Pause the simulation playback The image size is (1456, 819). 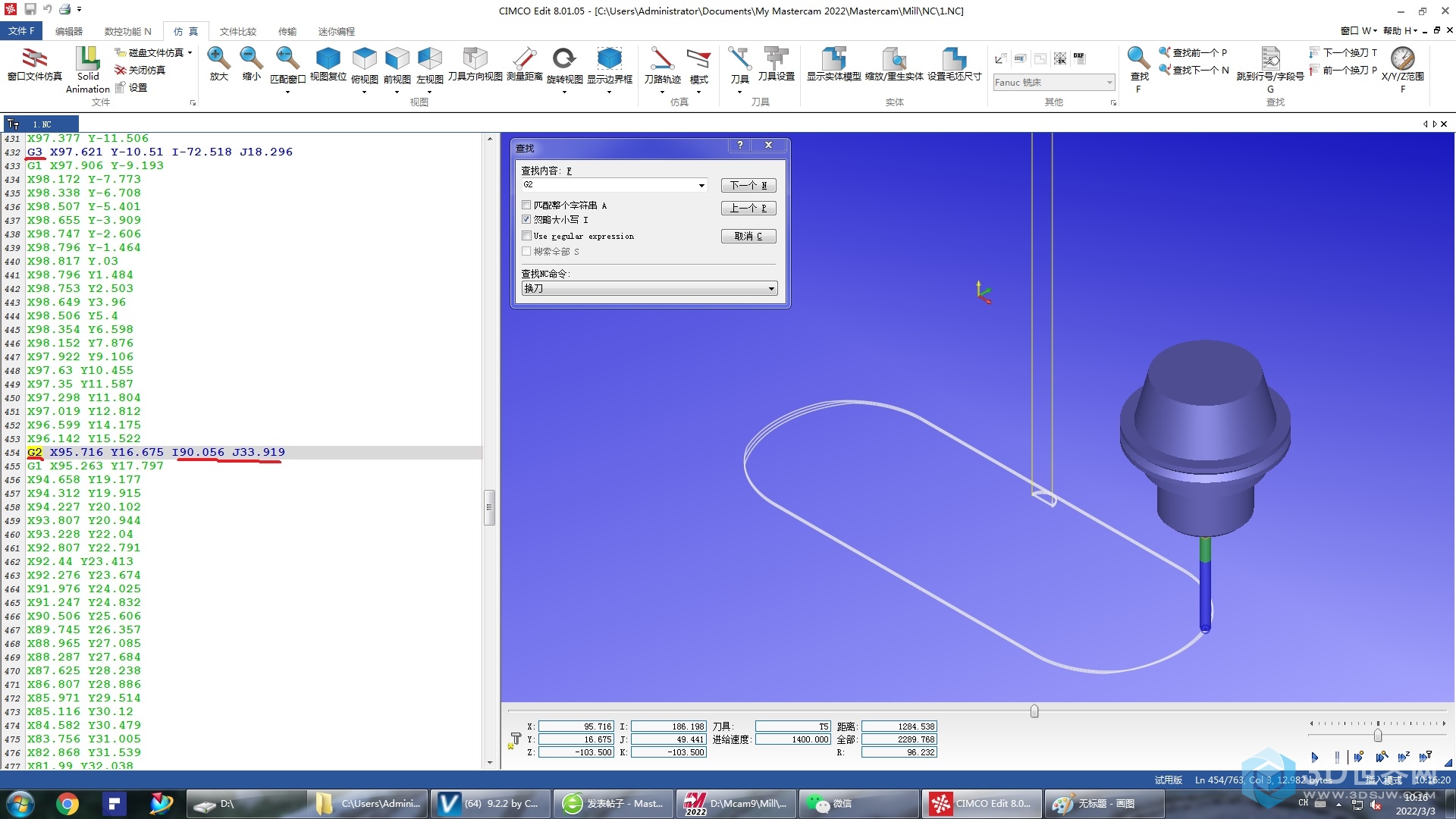pos(1336,757)
